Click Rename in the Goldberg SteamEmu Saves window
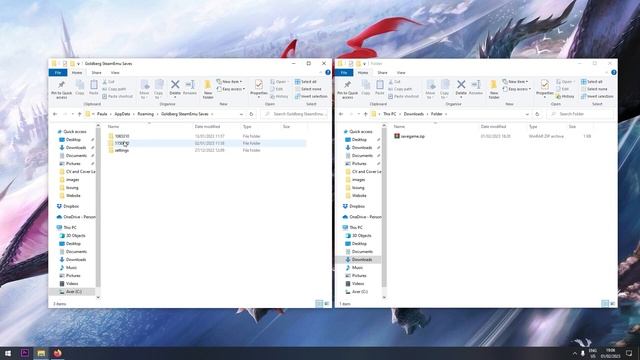 tap(190, 87)
